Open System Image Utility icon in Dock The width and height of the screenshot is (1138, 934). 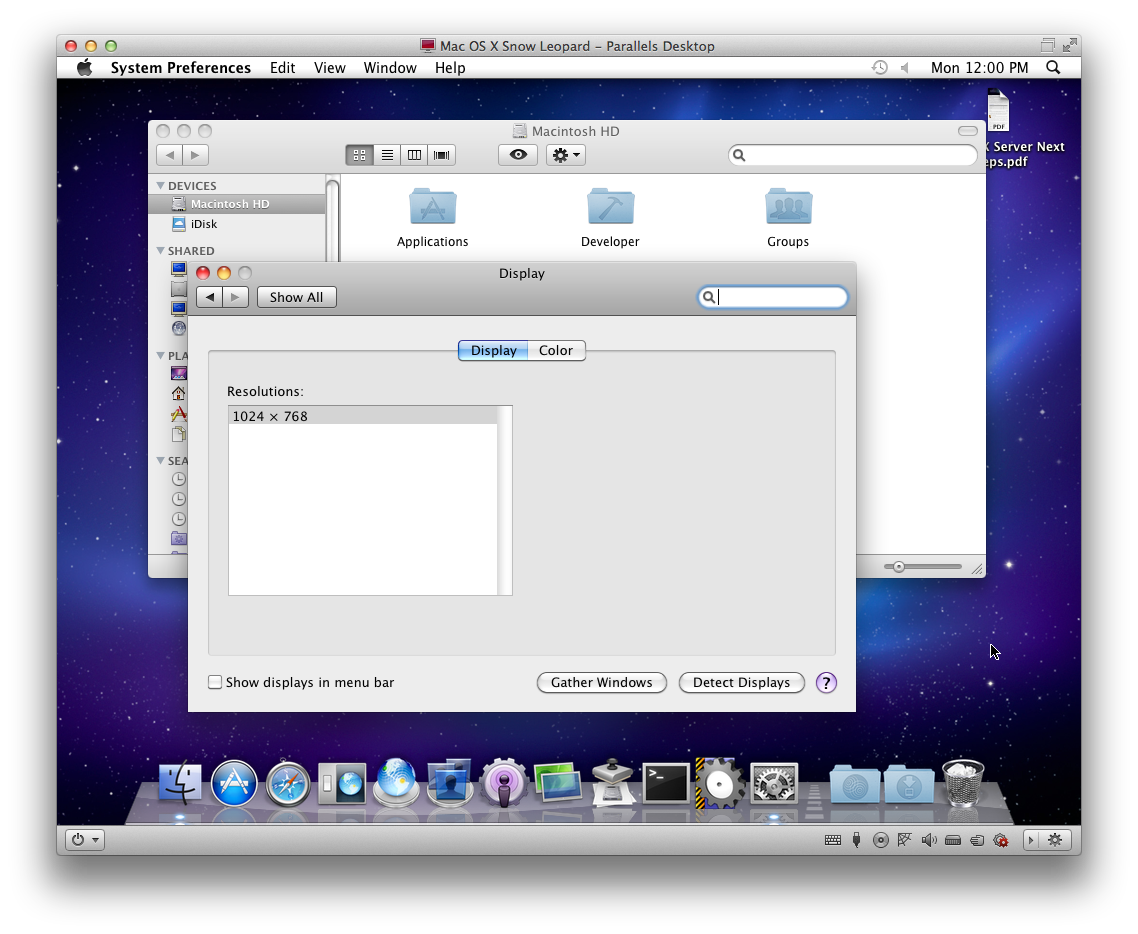tap(557, 782)
